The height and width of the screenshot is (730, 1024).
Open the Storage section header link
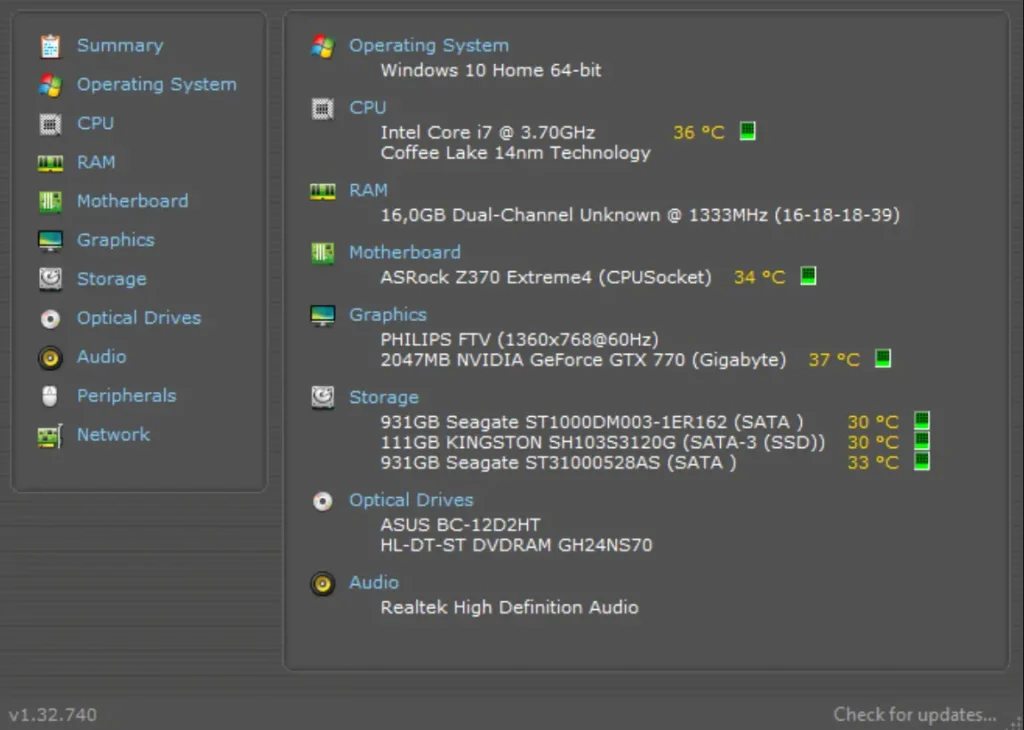(383, 397)
